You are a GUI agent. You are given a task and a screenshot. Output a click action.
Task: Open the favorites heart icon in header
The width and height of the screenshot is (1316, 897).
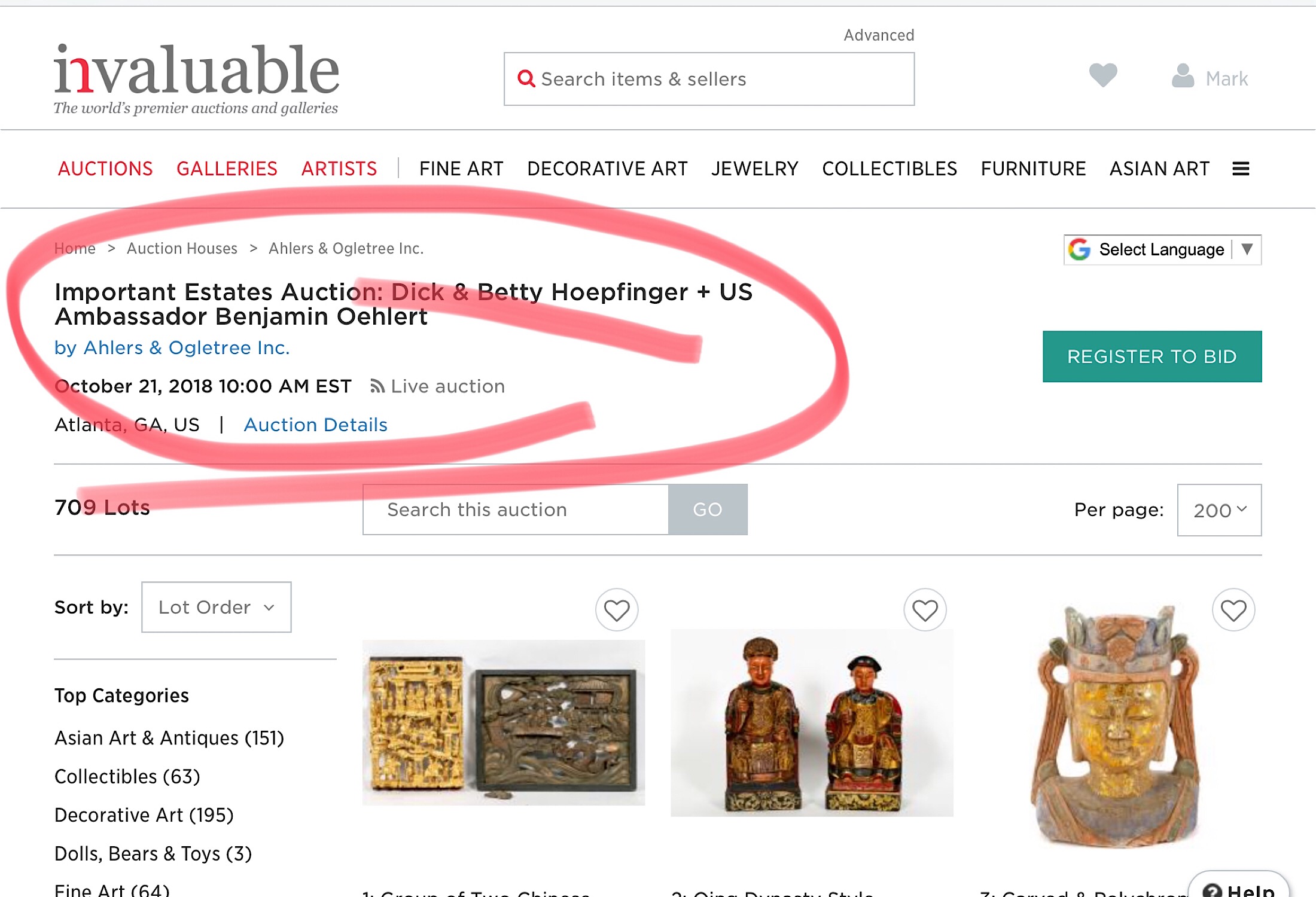pyautogui.click(x=1103, y=75)
